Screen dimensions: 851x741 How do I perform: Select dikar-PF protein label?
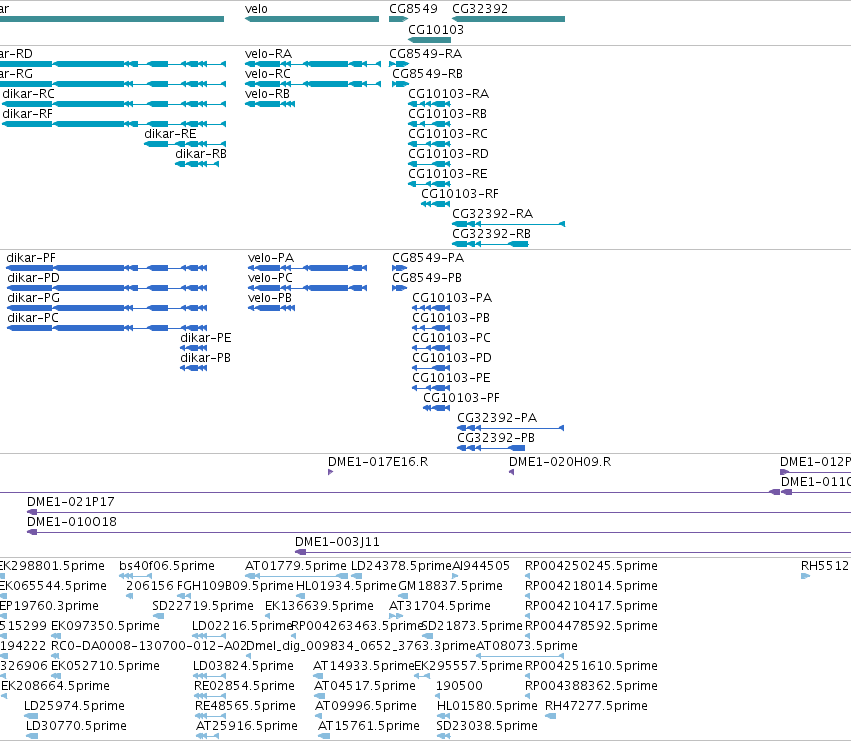point(31,258)
